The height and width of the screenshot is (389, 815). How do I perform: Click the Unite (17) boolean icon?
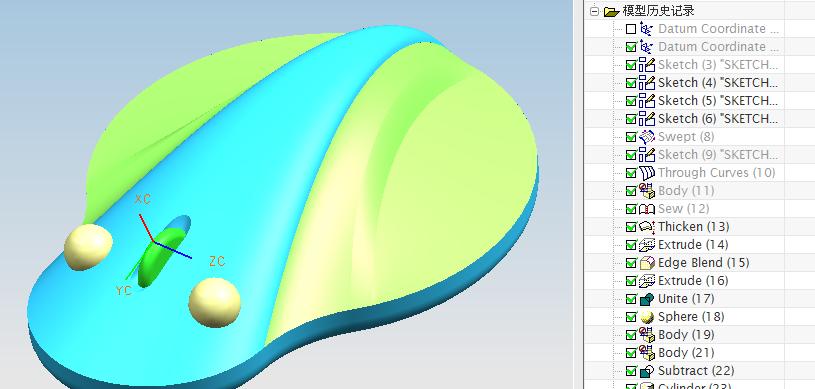[x=647, y=299]
